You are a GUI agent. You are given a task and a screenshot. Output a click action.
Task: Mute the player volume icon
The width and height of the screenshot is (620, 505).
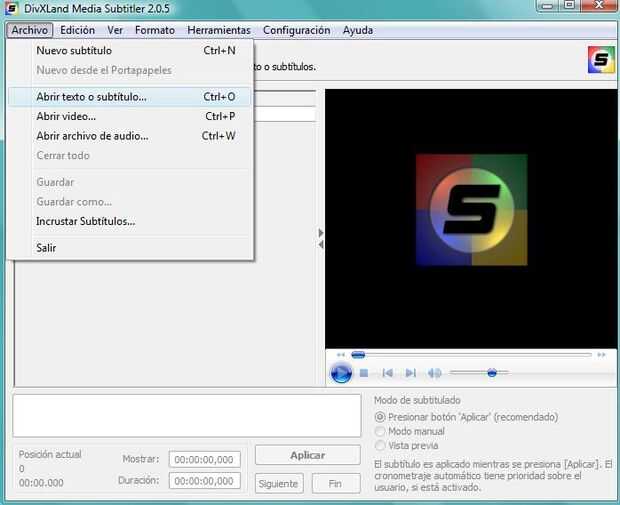[435, 373]
